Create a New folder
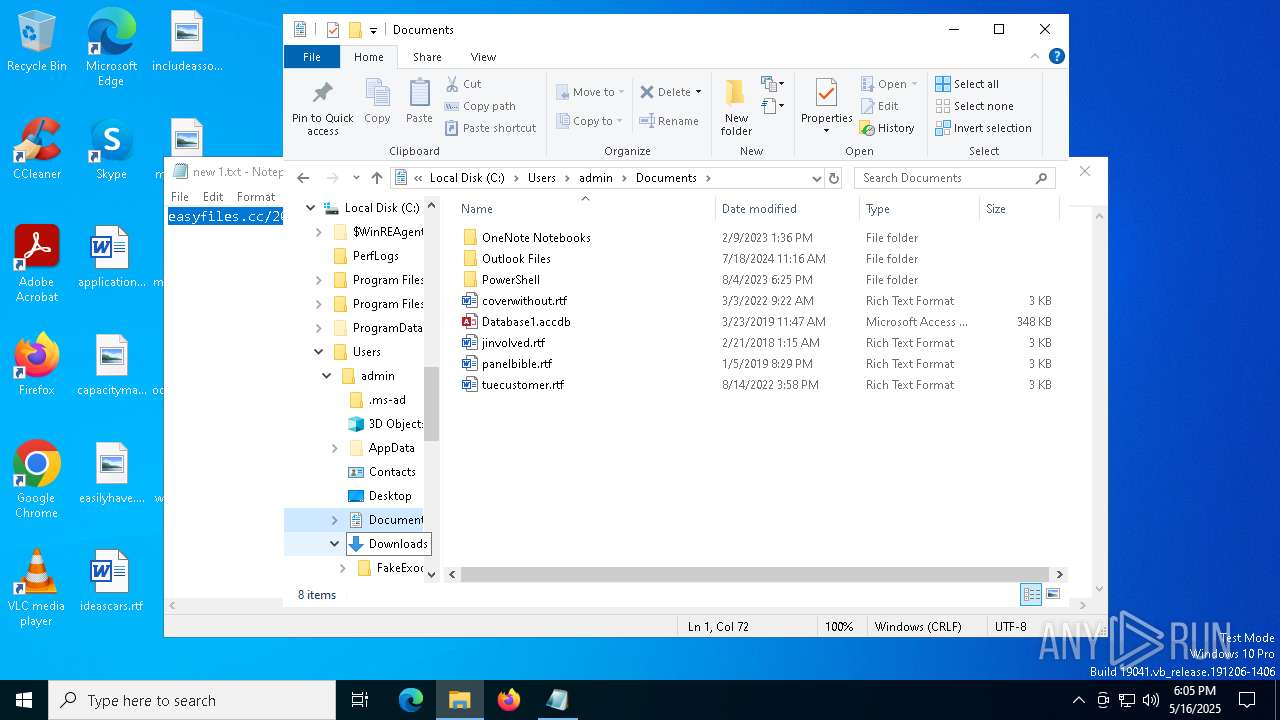1280x720 pixels. click(x=736, y=107)
